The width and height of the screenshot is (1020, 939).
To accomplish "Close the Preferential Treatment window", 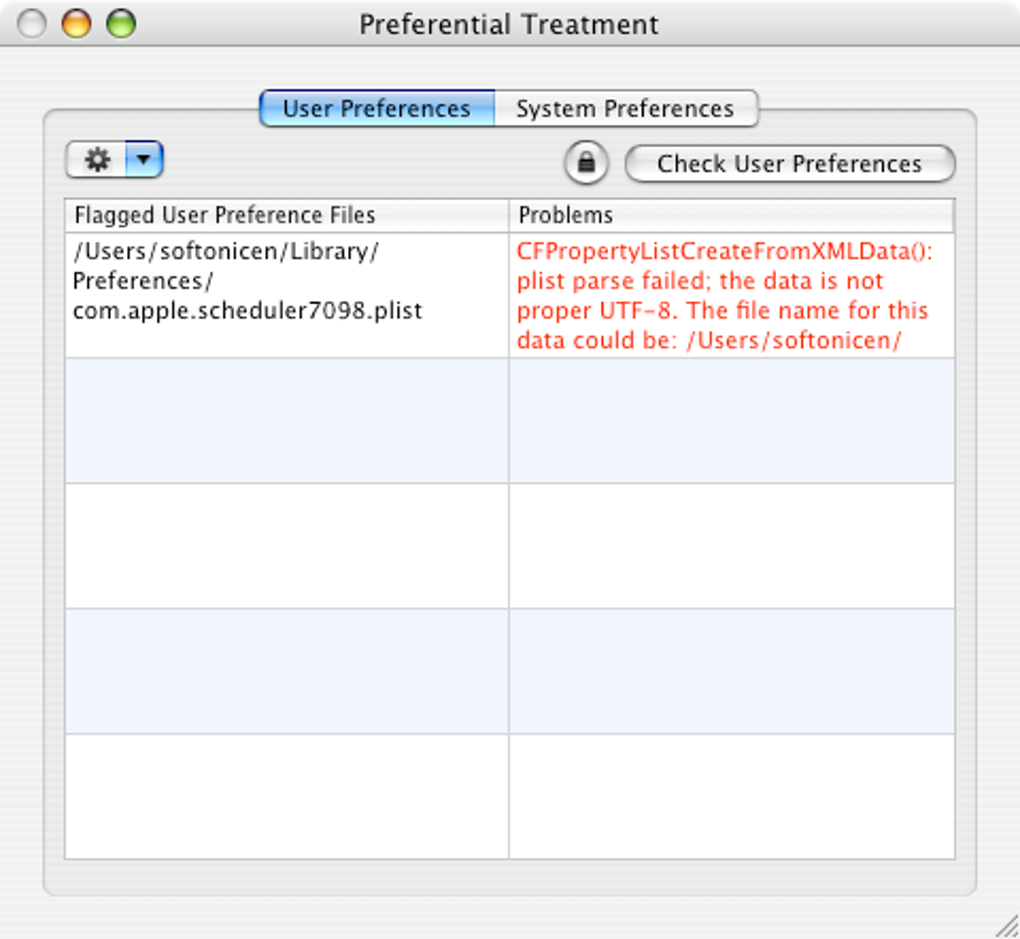I will pyautogui.click(x=33, y=24).
